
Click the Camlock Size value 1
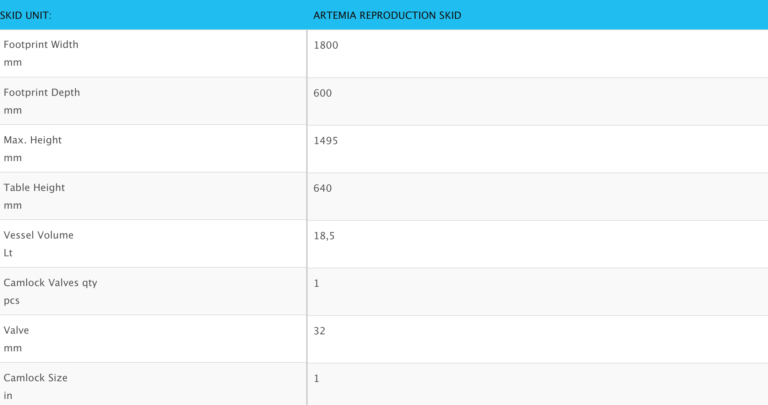[x=317, y=378]
